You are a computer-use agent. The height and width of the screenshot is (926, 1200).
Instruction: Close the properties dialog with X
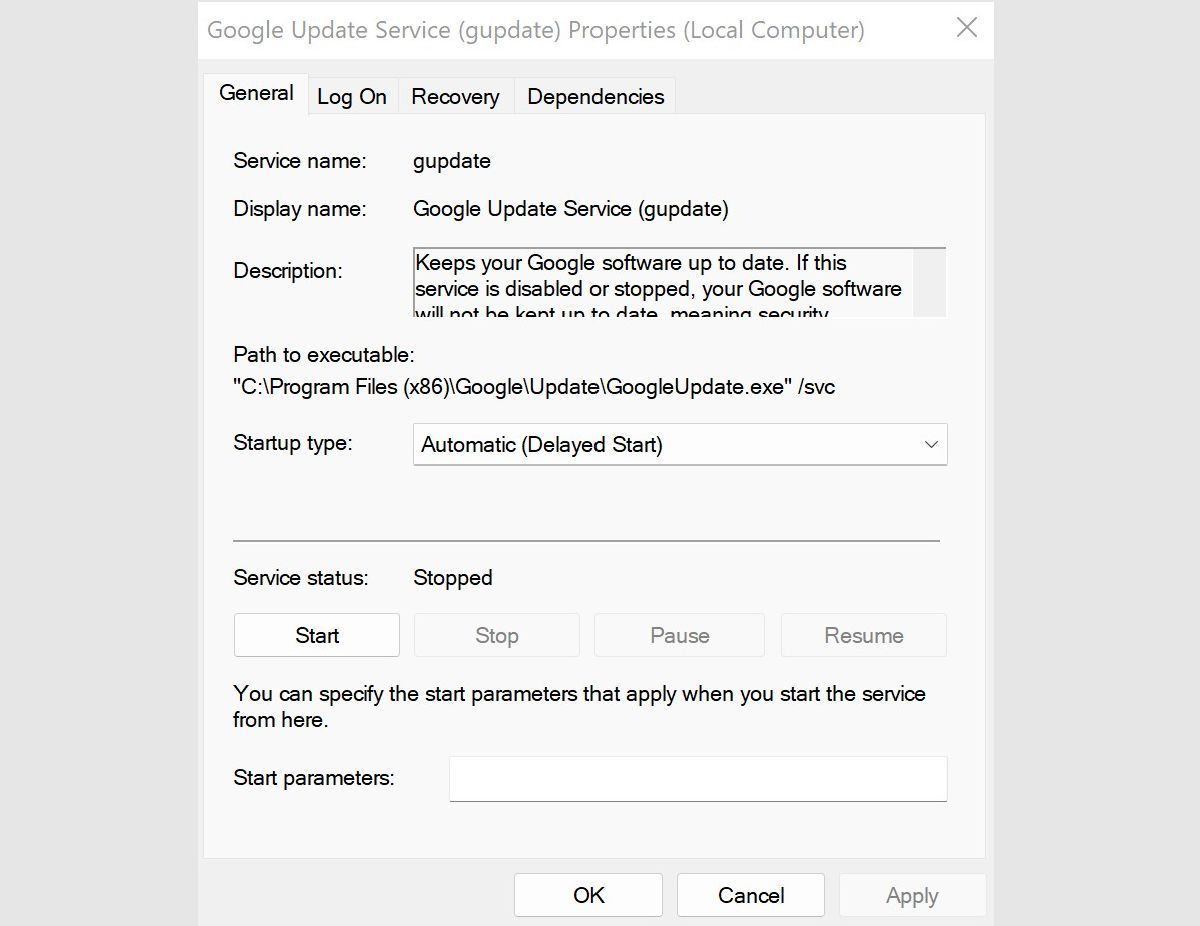[x=966, y=28]
